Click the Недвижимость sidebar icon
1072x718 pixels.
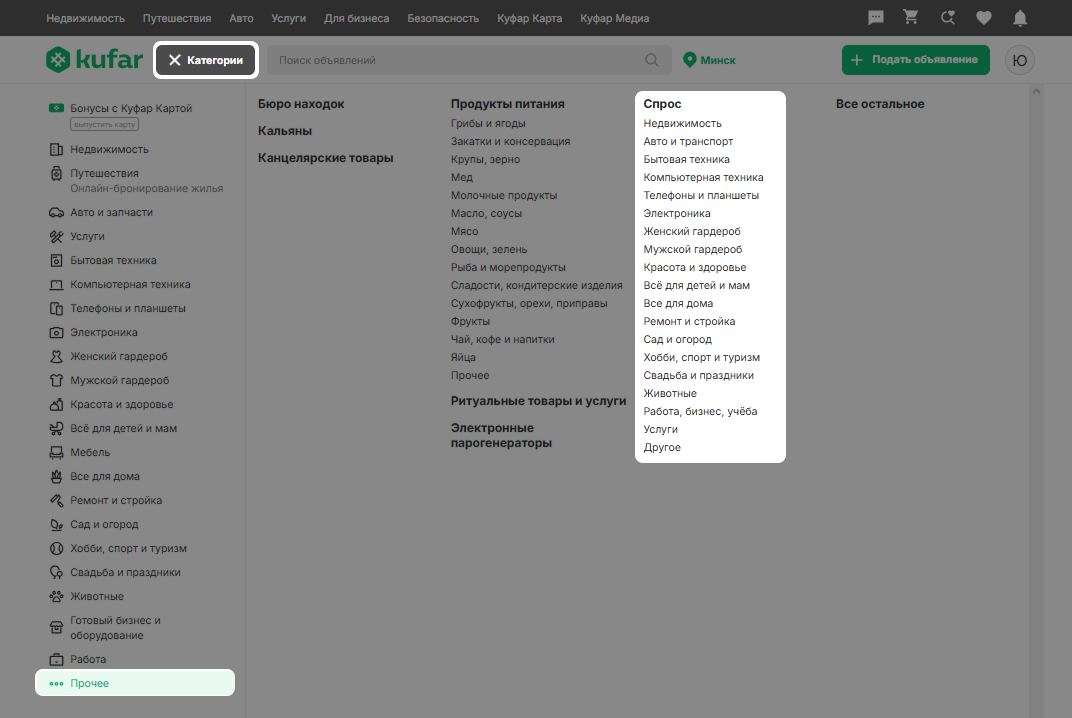click(x=57, y=149)
